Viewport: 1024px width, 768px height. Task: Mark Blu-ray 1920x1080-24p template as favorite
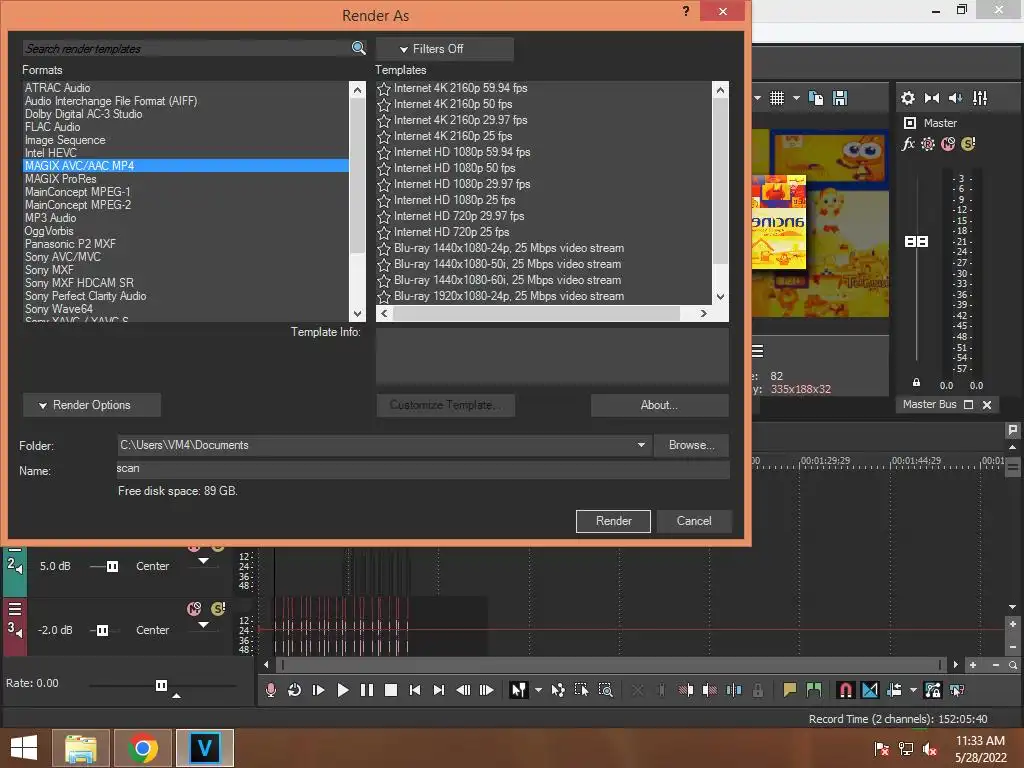[x=384, y=296]
